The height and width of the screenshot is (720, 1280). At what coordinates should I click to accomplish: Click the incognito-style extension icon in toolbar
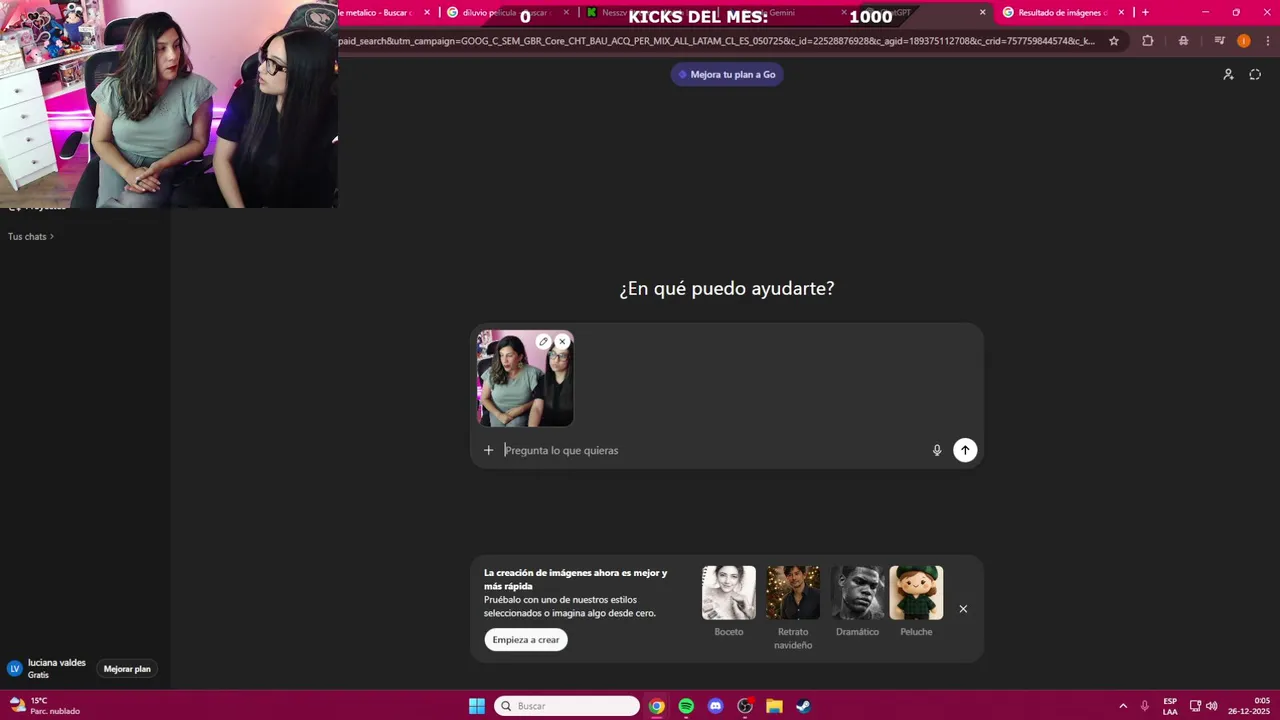tap(1183, 41)
